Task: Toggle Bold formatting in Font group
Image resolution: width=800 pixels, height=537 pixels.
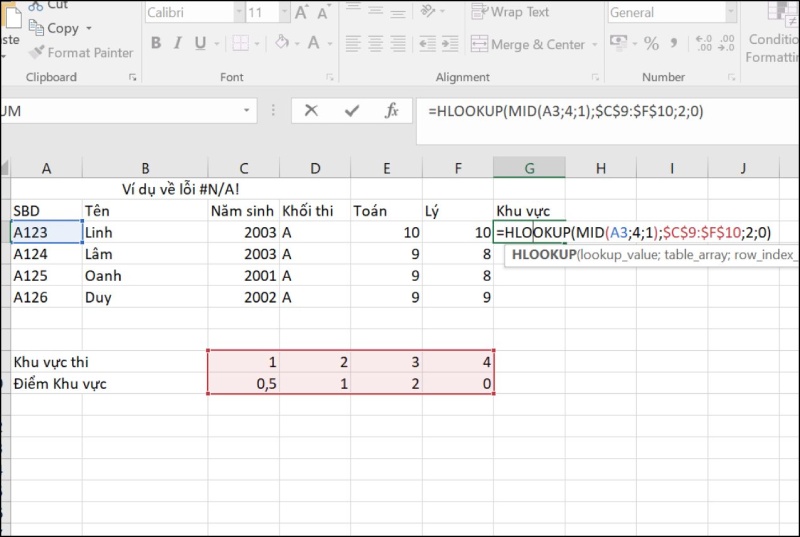Action: pos(156,43)
